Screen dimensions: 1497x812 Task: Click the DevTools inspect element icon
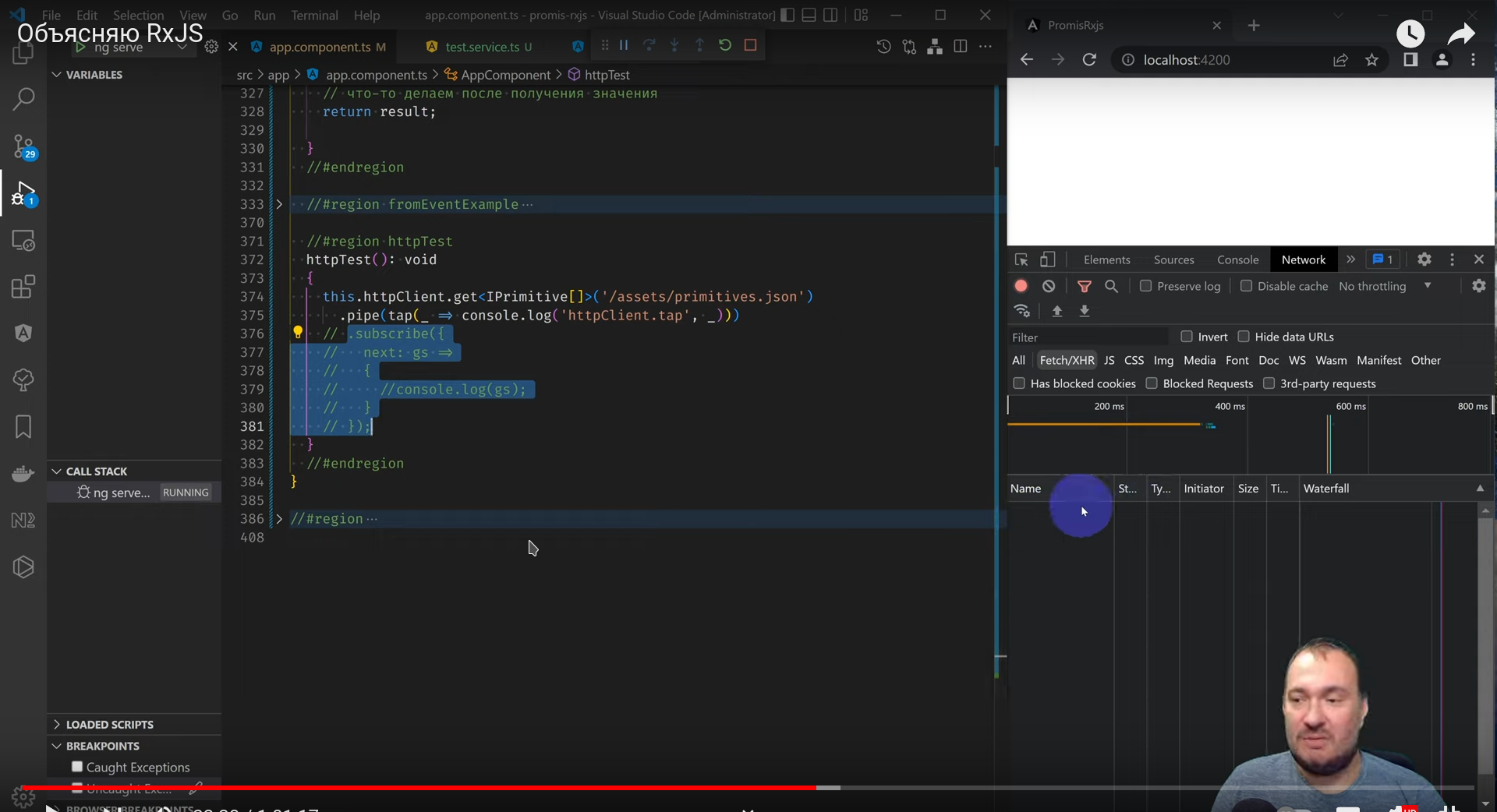[1021, 259]
